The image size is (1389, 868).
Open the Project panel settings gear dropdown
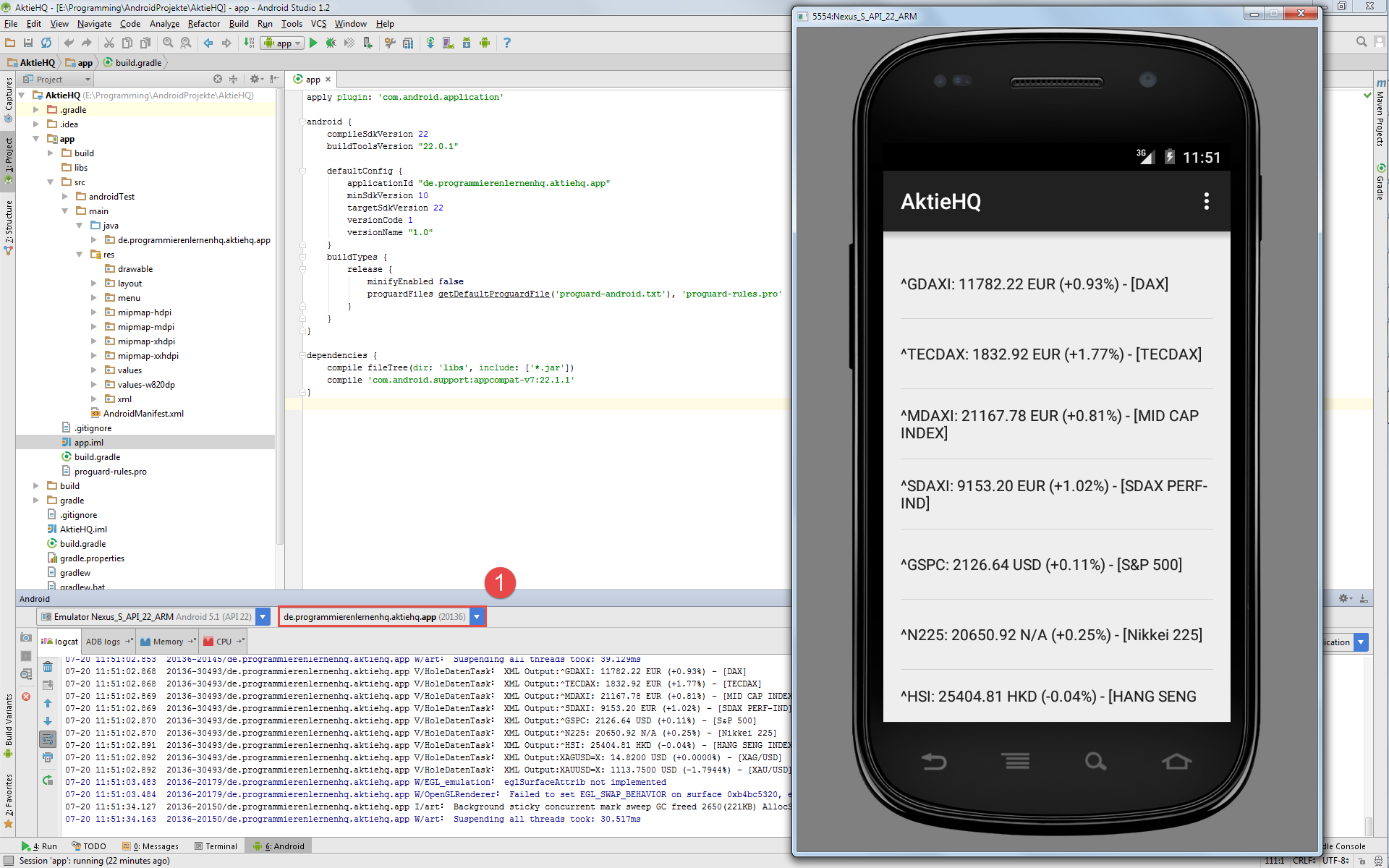(256, 79)
